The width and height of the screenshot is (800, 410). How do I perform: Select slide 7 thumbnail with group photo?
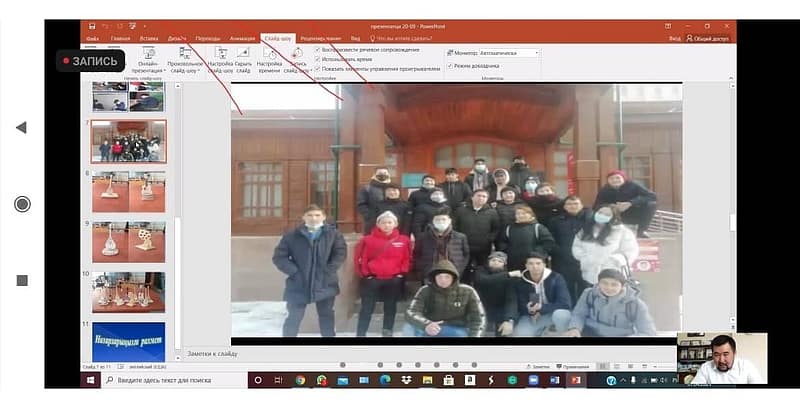pyautogui.click(x=129, y=141)
